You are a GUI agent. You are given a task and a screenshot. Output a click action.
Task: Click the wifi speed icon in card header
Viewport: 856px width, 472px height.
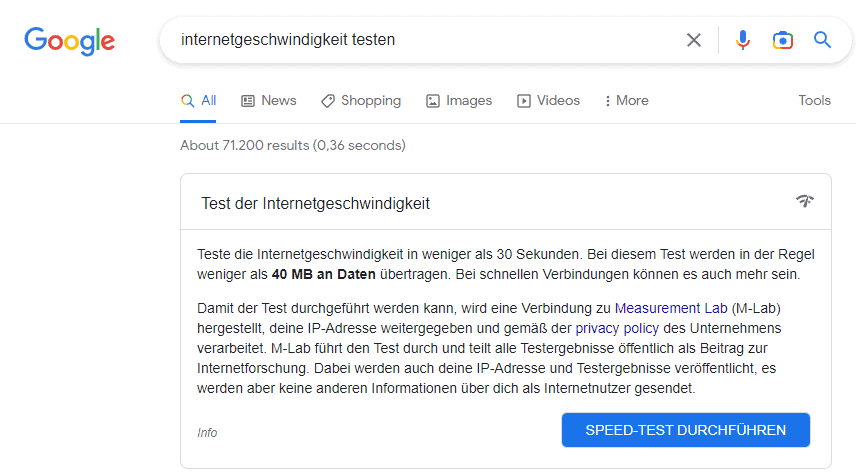tap(804, 201)
